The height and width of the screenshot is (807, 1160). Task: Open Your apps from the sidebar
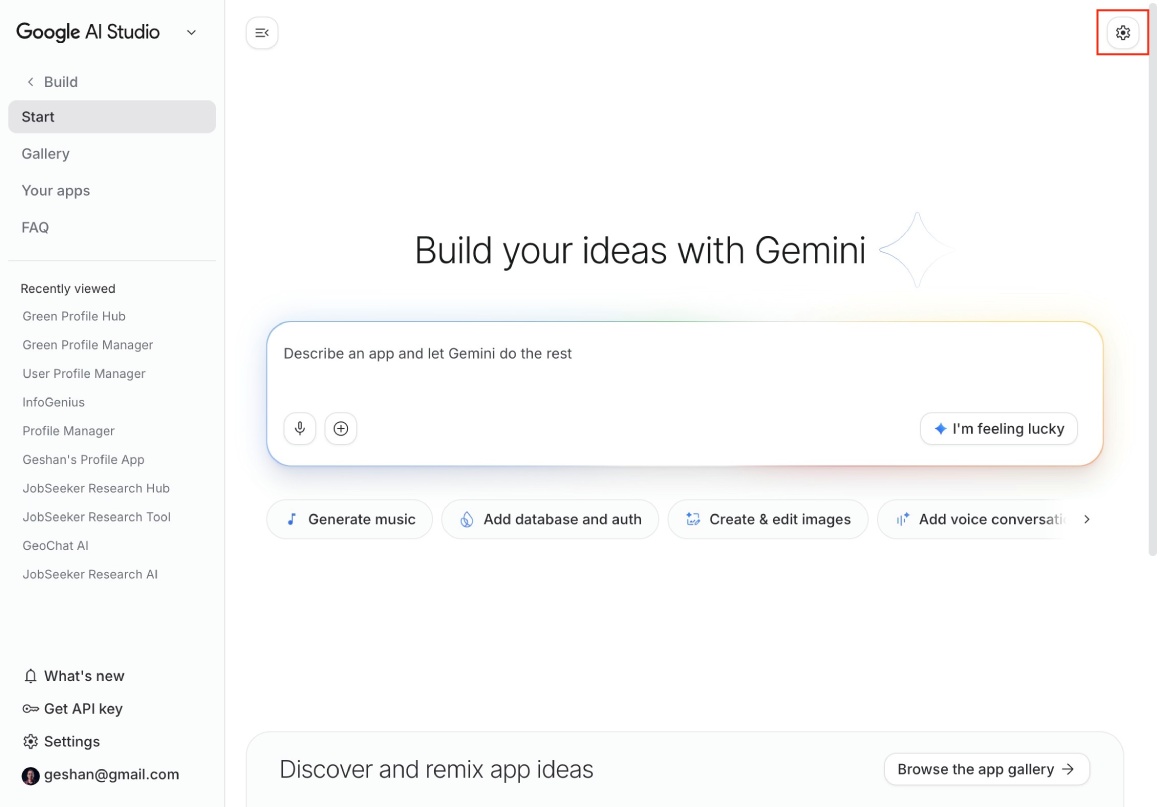pyautogui.click(x=55, y=190)
